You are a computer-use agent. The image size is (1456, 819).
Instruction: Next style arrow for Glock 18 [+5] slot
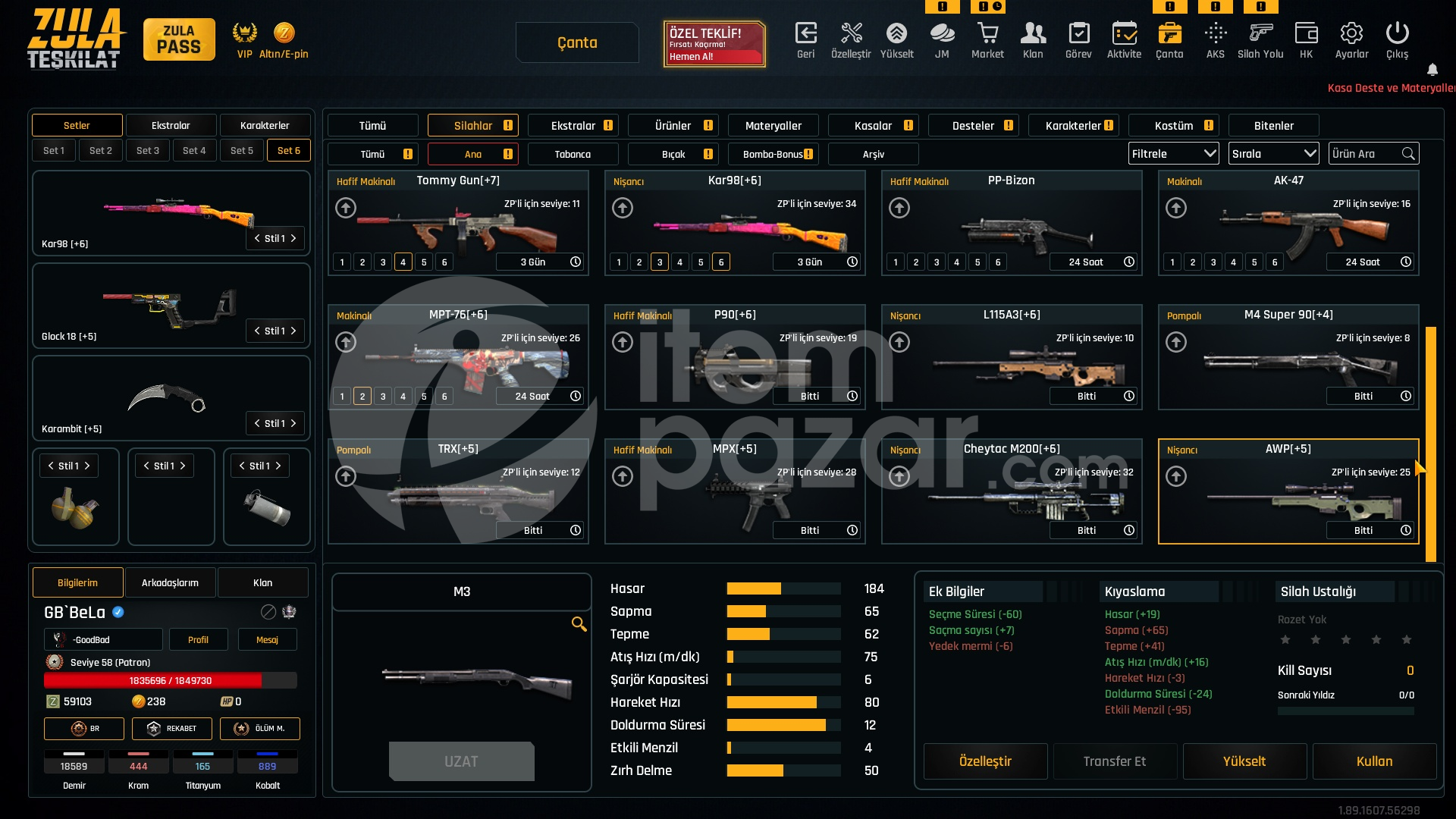pyautogui.click(x=293, y=331)
